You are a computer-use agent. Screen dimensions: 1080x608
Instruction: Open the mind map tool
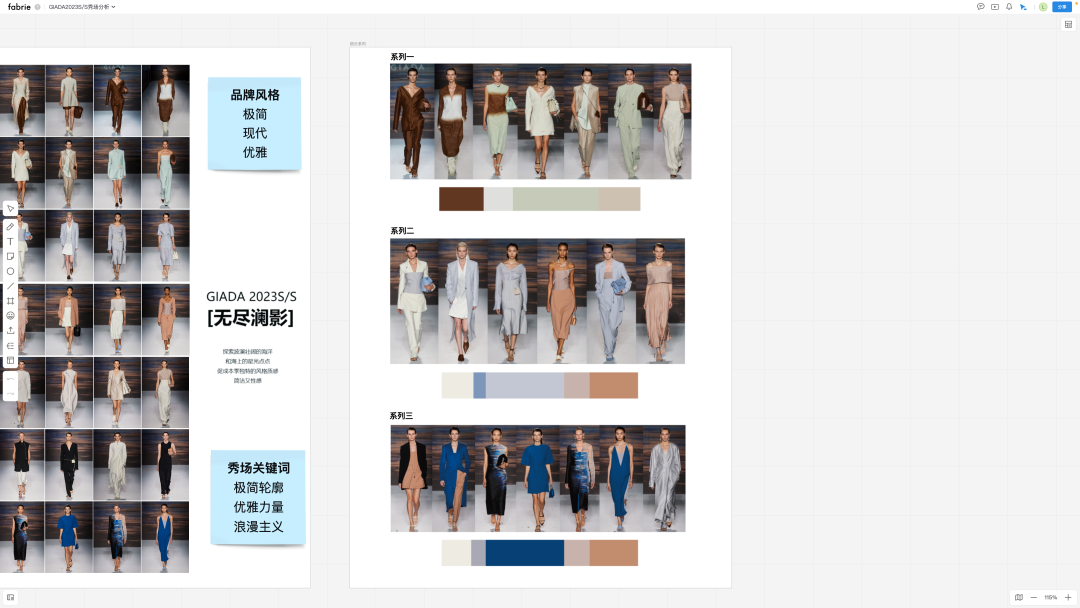10,346
